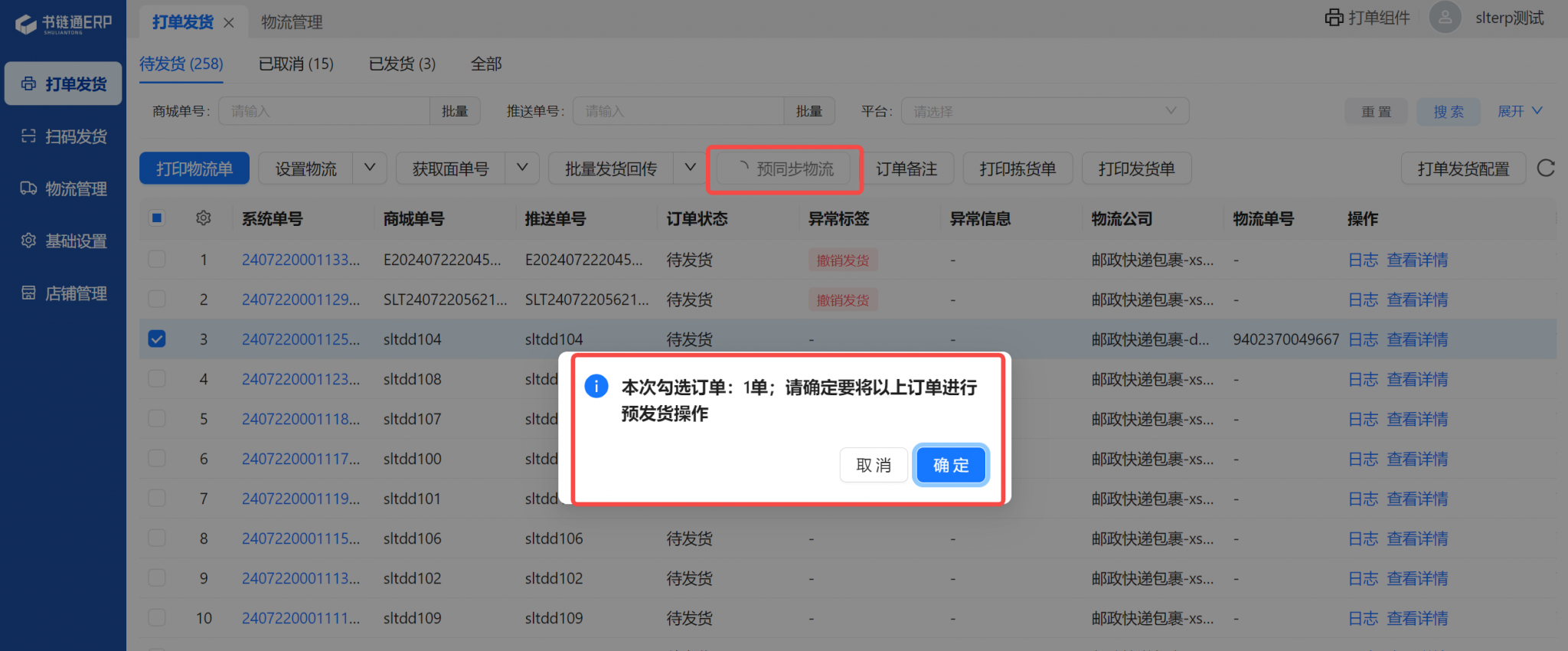Click the 书链通ERP logo icon
This screenshot has width=1568, height=651.
point(26,24)
